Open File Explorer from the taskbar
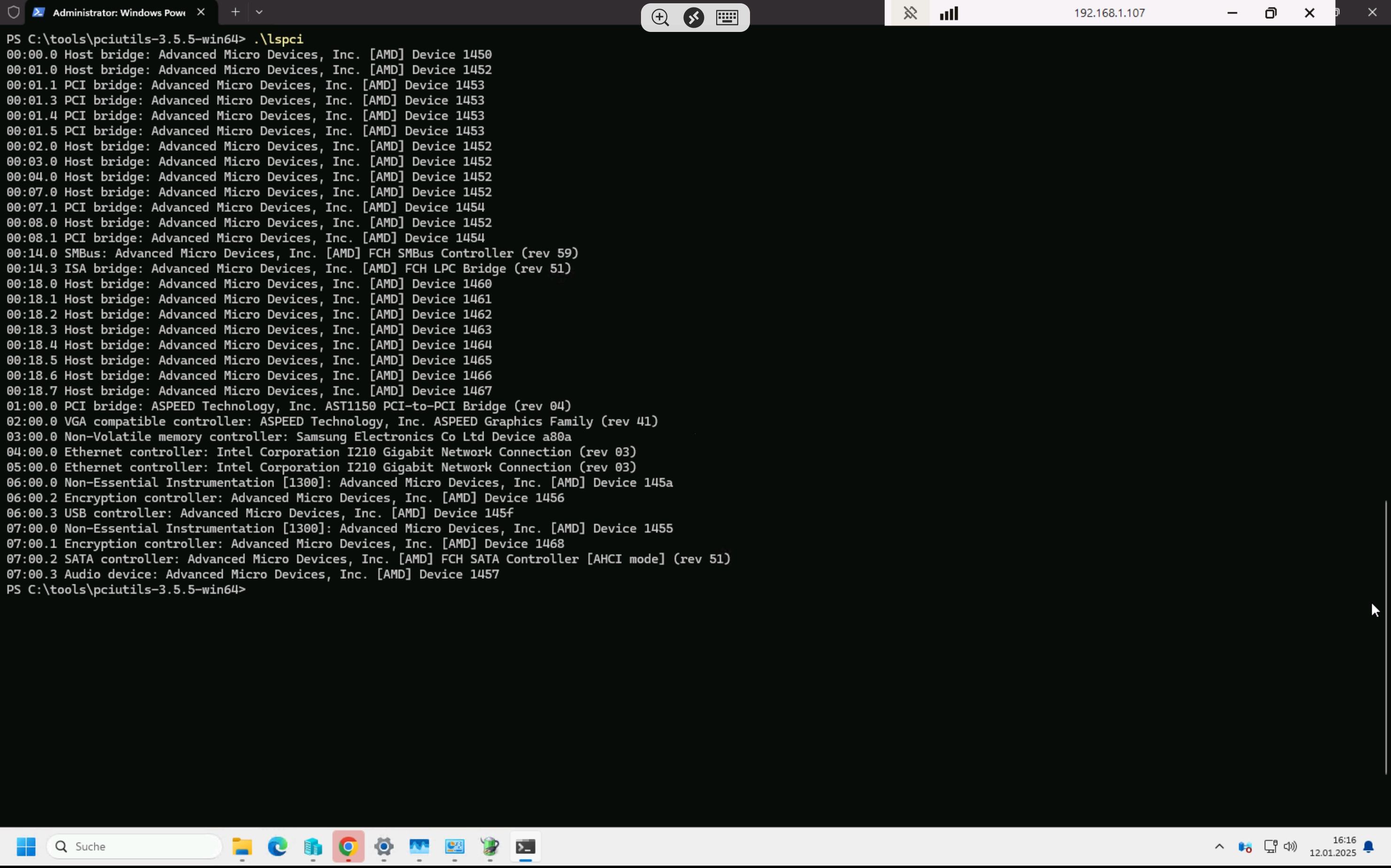The width and height of the screenshot is (1391, 868). point(242,846)
